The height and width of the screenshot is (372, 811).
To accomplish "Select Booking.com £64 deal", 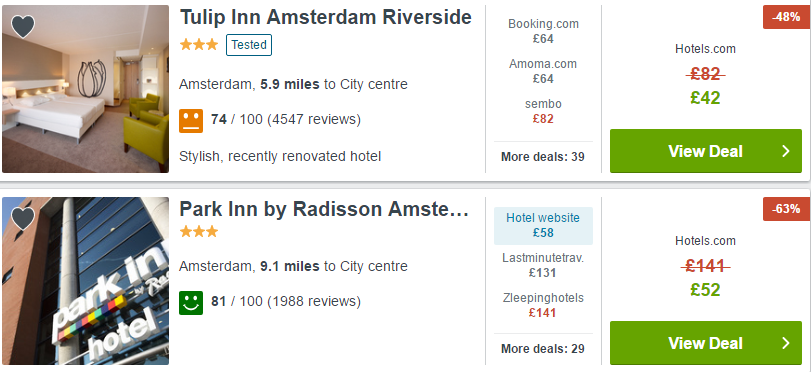I will 543,31.
